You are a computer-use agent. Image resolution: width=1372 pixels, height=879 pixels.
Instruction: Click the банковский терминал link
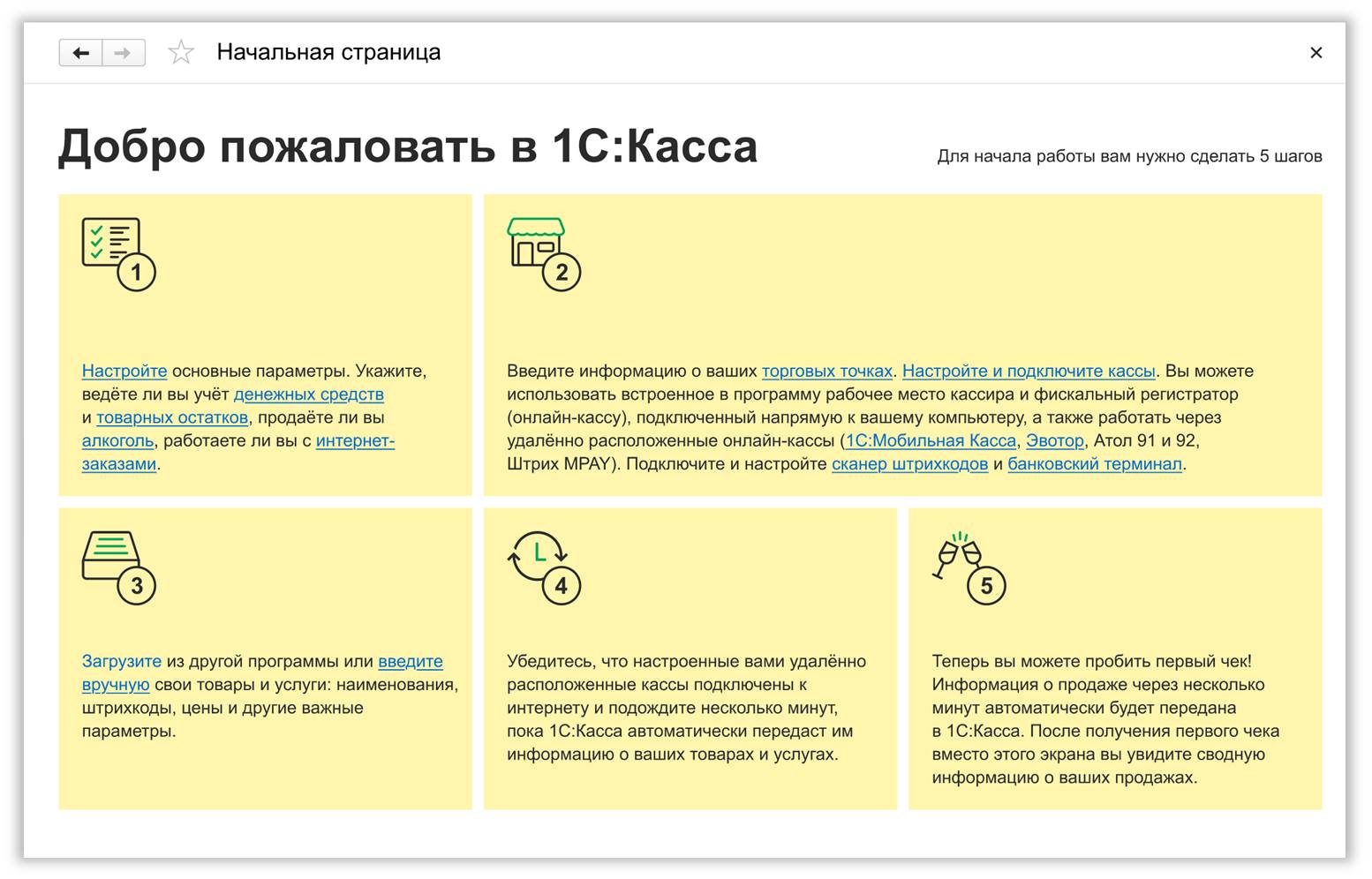click(1094, 463)
